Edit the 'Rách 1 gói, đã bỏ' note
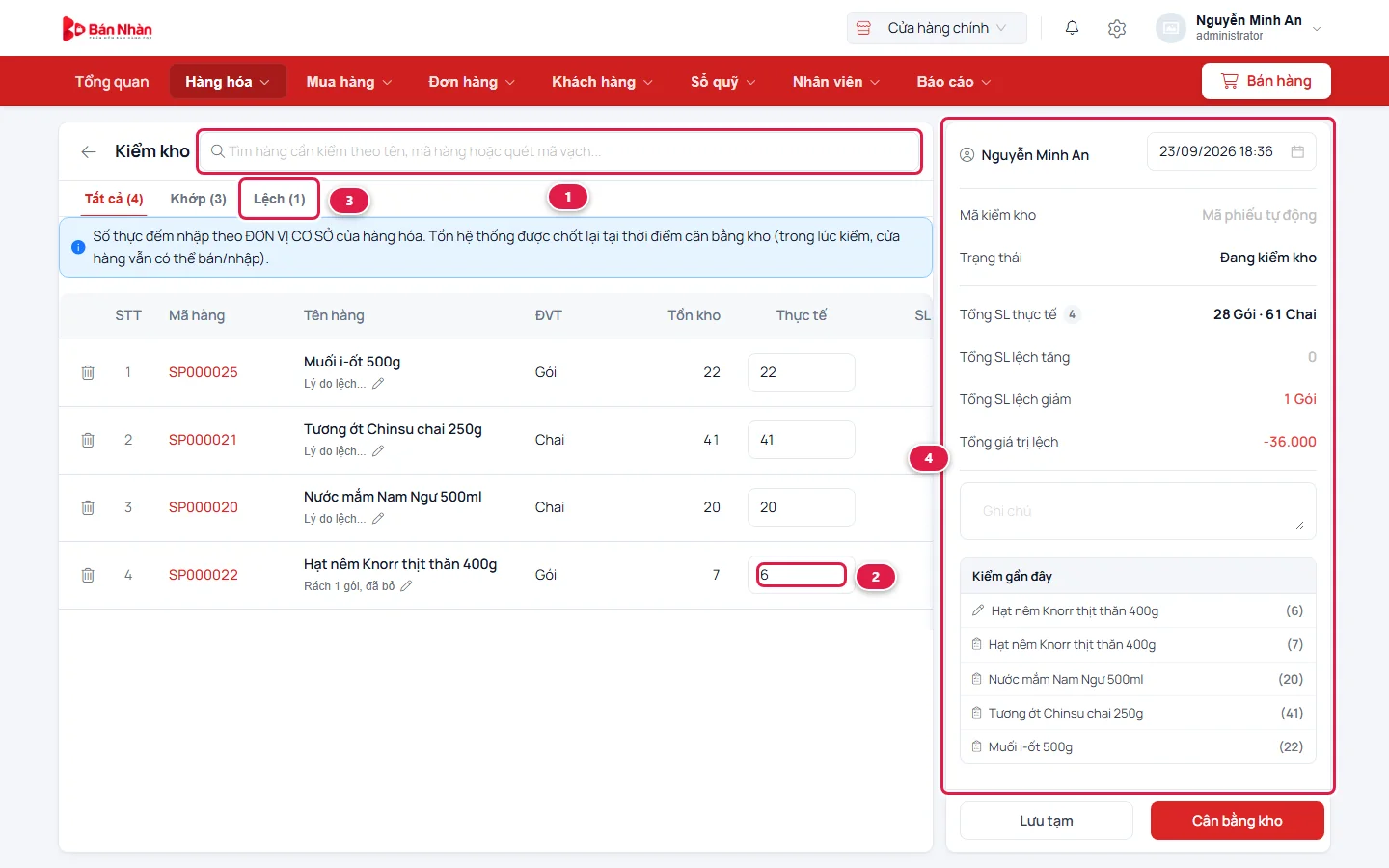Image resolution: width=1389 pixels, height=868 pixels. [x=406, y=586]
